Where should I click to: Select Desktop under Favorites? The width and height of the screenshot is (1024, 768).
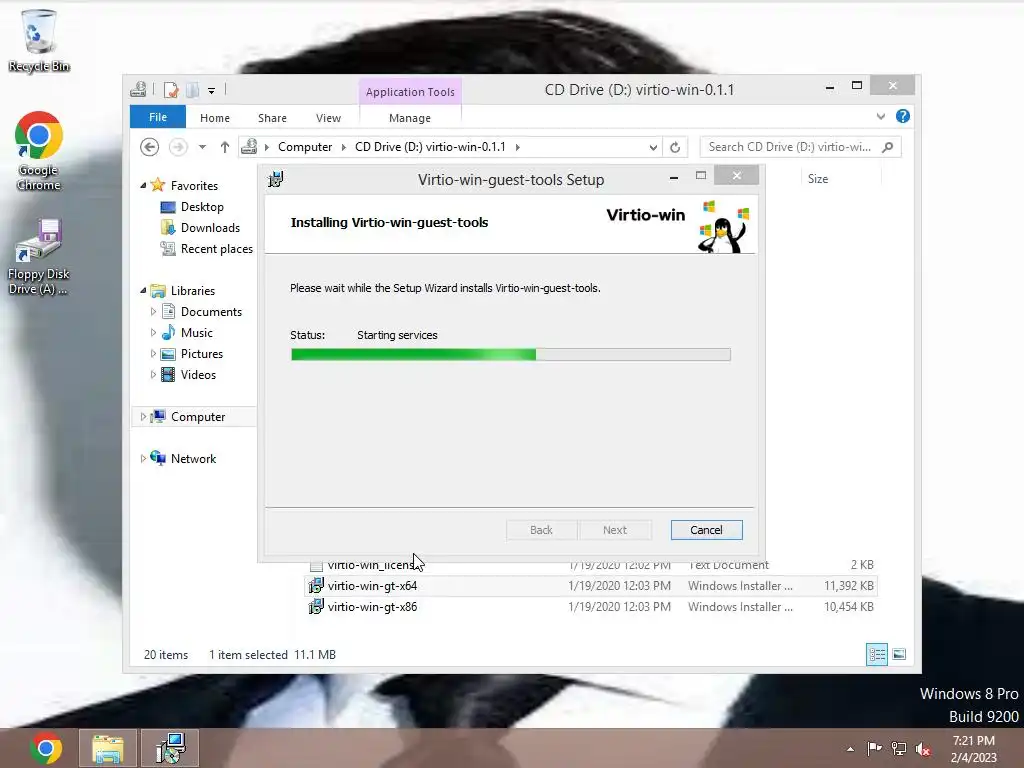coord(202,207)
